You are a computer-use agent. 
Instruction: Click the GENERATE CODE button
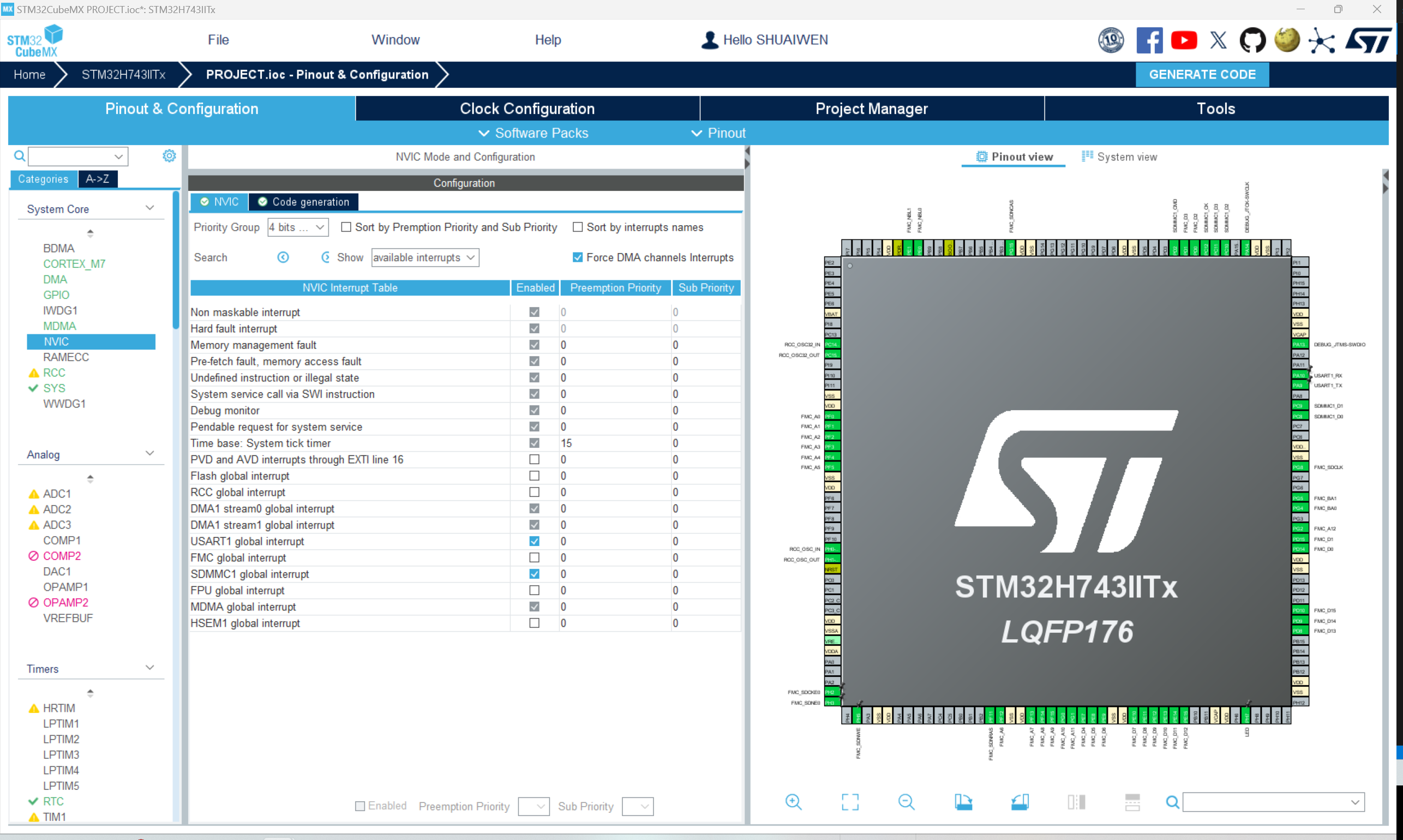coord(1202,75)
